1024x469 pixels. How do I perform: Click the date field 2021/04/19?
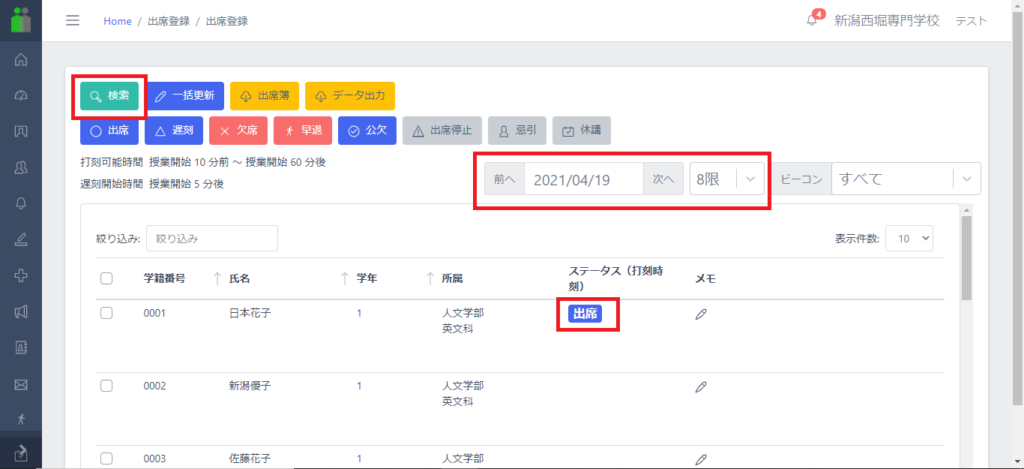point(584,180)
